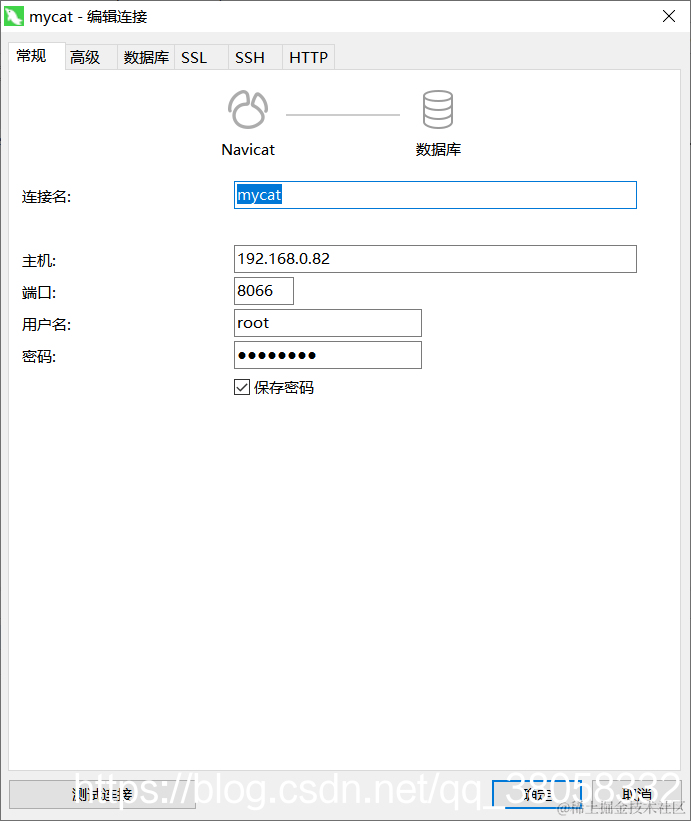Switch to the SSH tab

[x=255, y=57]
